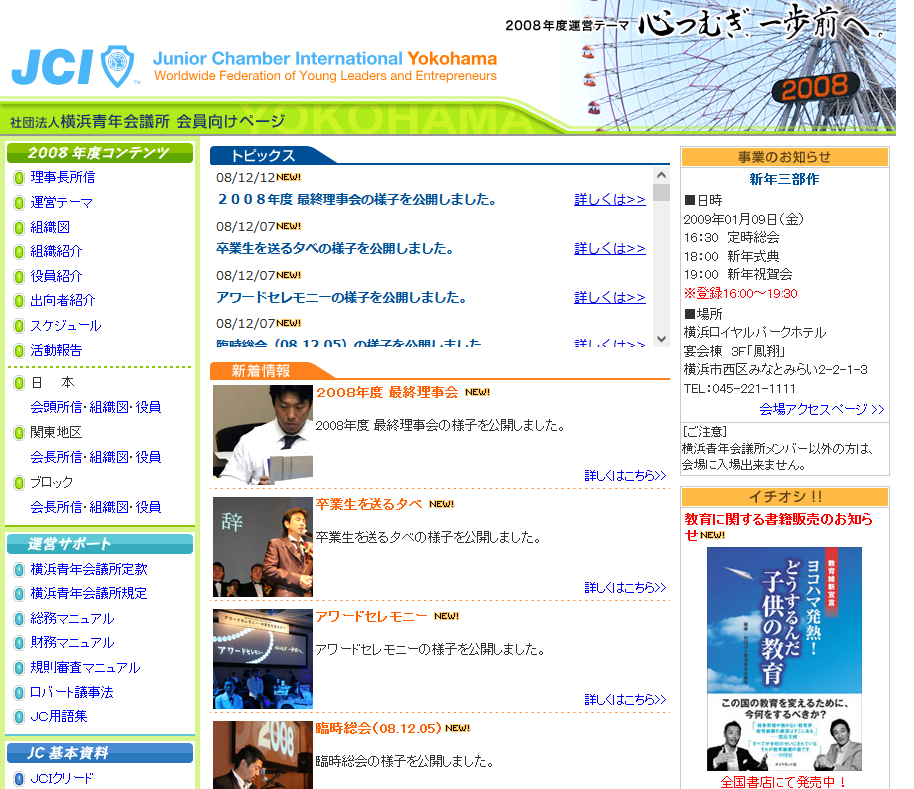This screenshot has height=789, width=914.
Task: Open 財務マニュアル link
Action: (x=72, y=642)
